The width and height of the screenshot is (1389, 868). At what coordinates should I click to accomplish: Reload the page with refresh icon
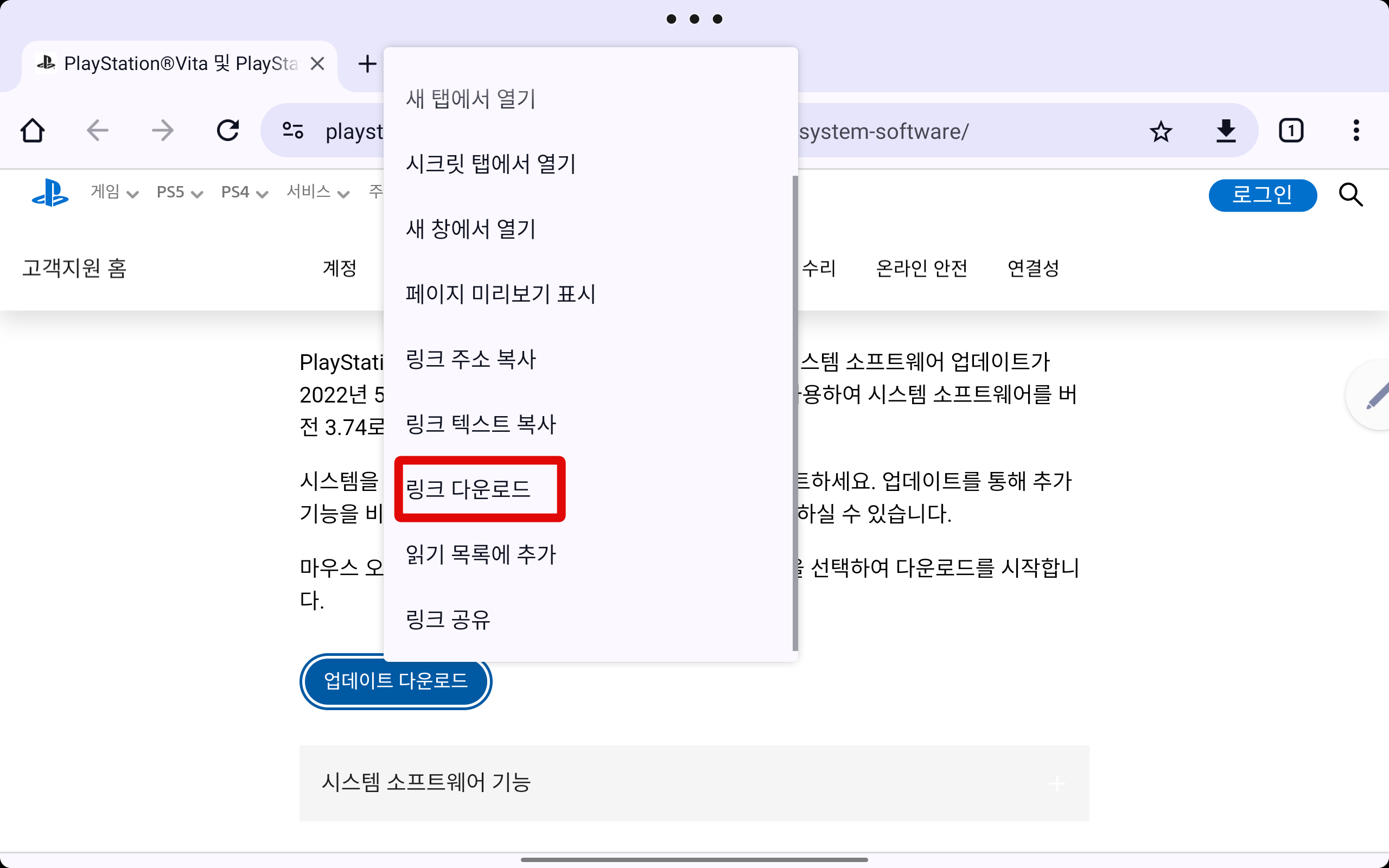pyautogui.click(x=228, y=131)
